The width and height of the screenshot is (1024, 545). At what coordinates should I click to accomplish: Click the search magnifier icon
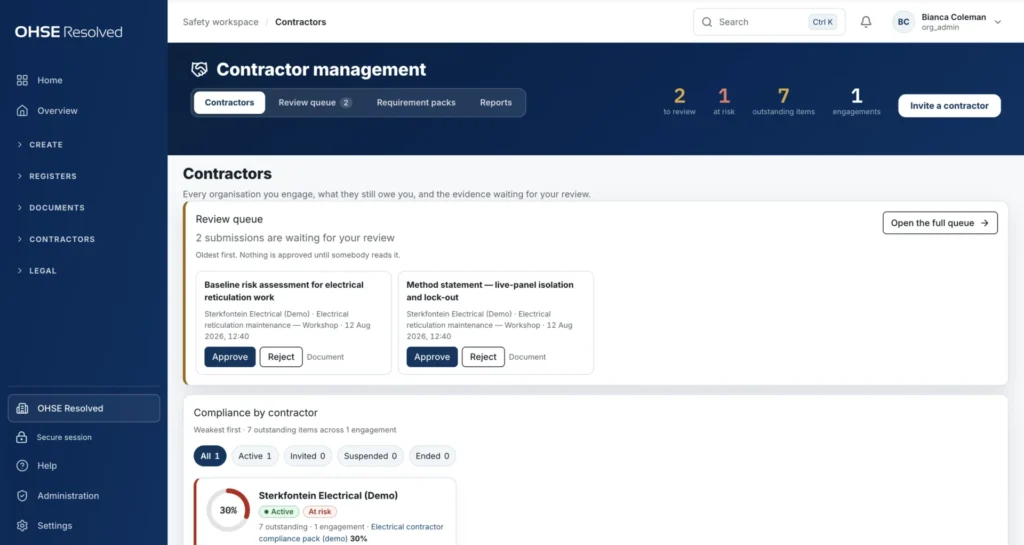[707, 22]
